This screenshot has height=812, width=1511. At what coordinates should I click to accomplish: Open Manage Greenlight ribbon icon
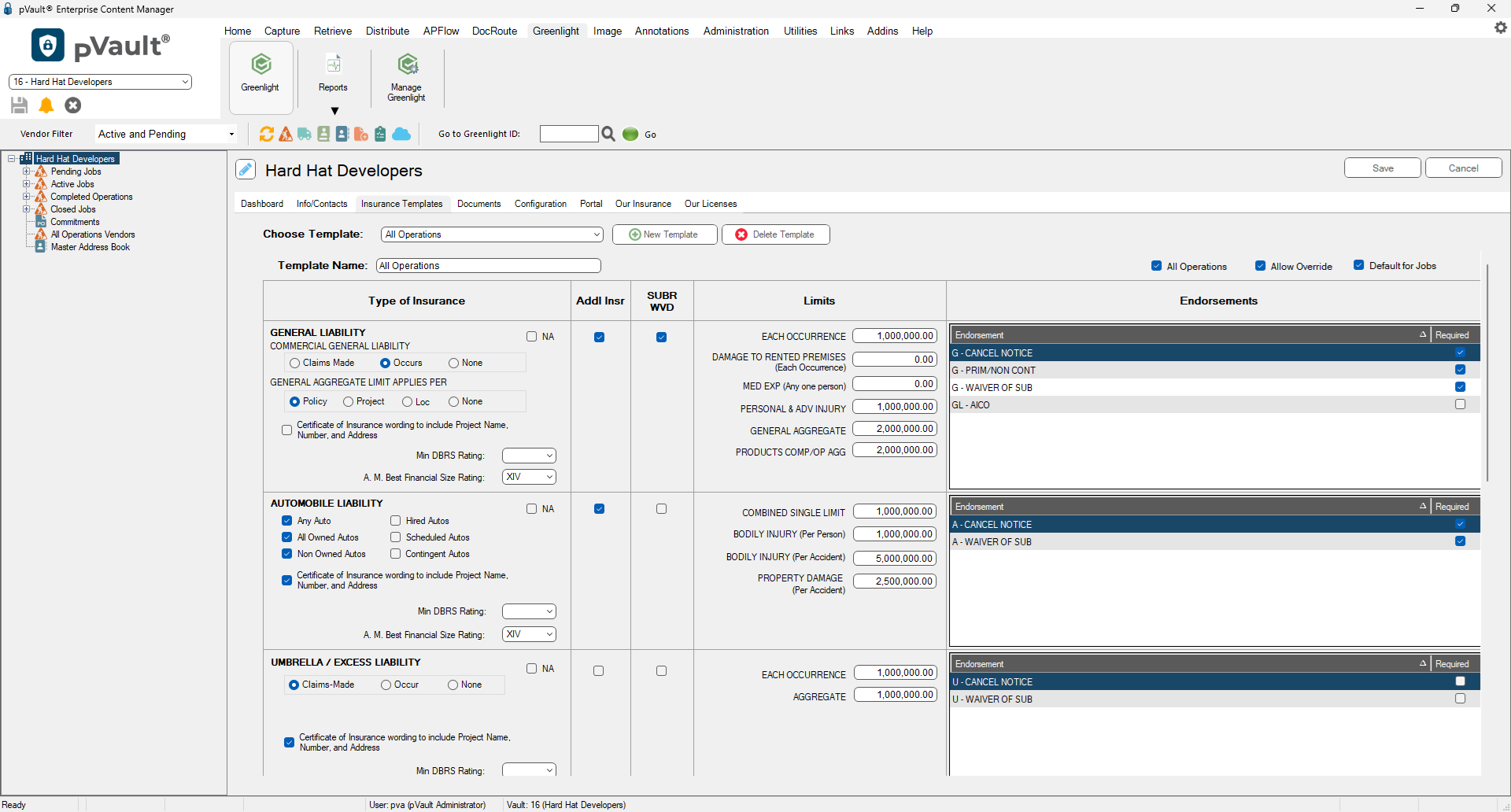click(407, 76)
